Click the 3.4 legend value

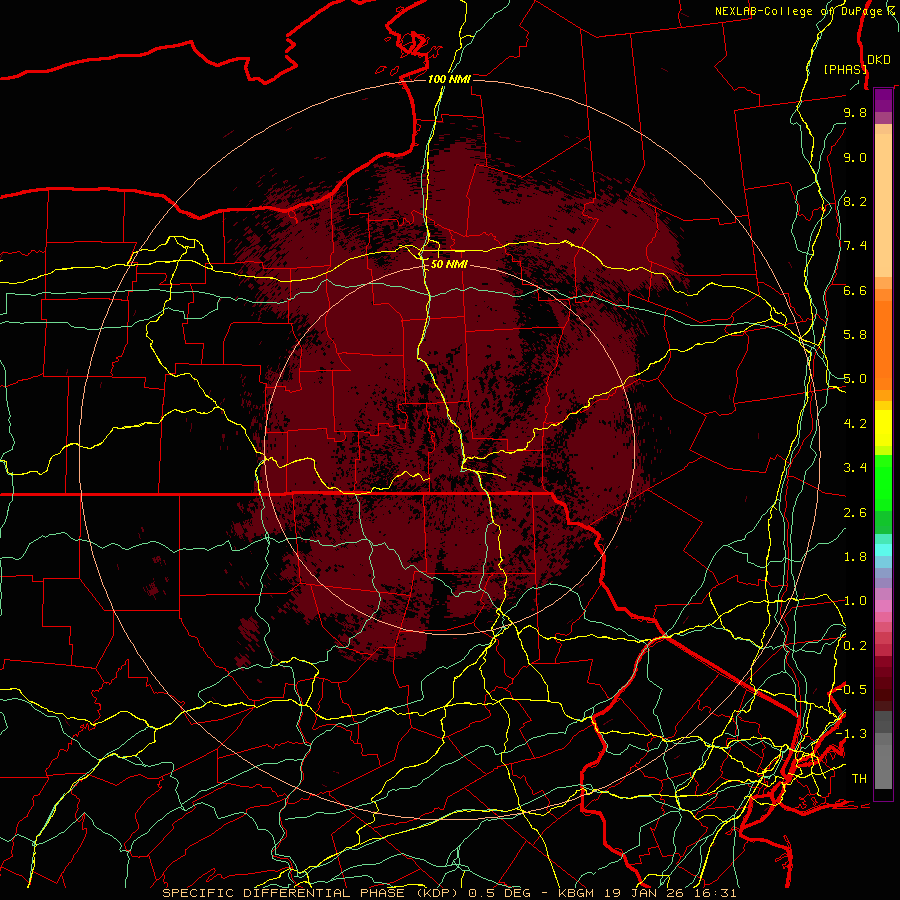855,468
